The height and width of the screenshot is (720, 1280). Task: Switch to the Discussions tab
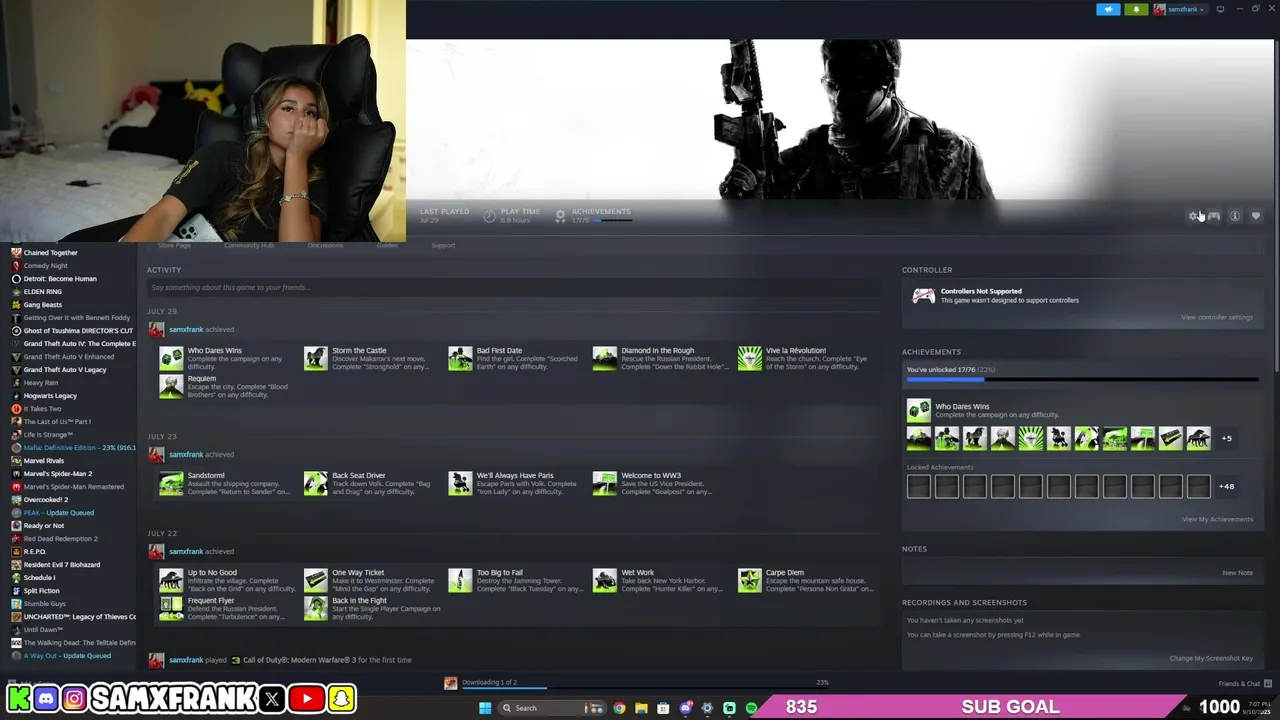(x=325, y=245)
